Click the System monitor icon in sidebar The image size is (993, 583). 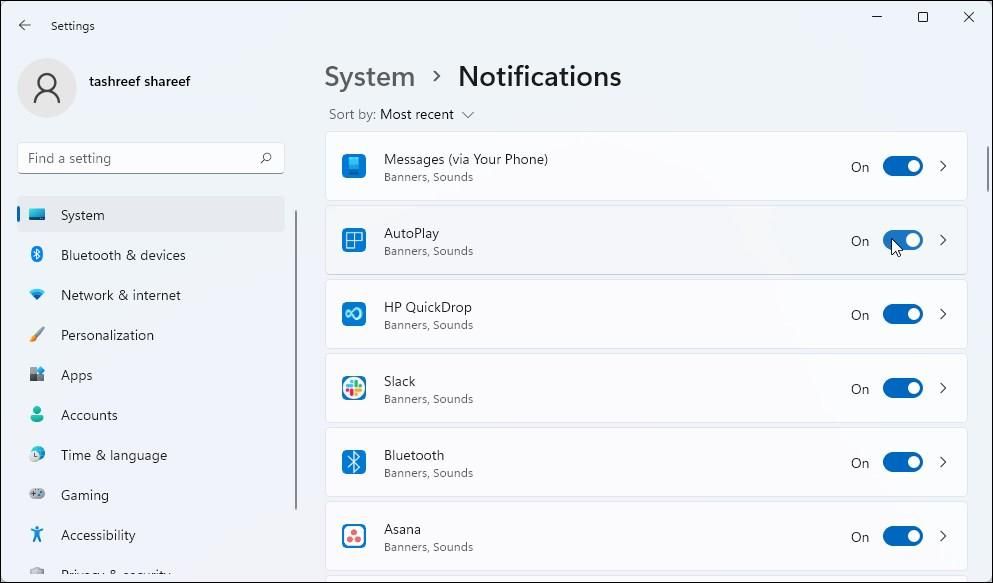click(x=37, y=215)
